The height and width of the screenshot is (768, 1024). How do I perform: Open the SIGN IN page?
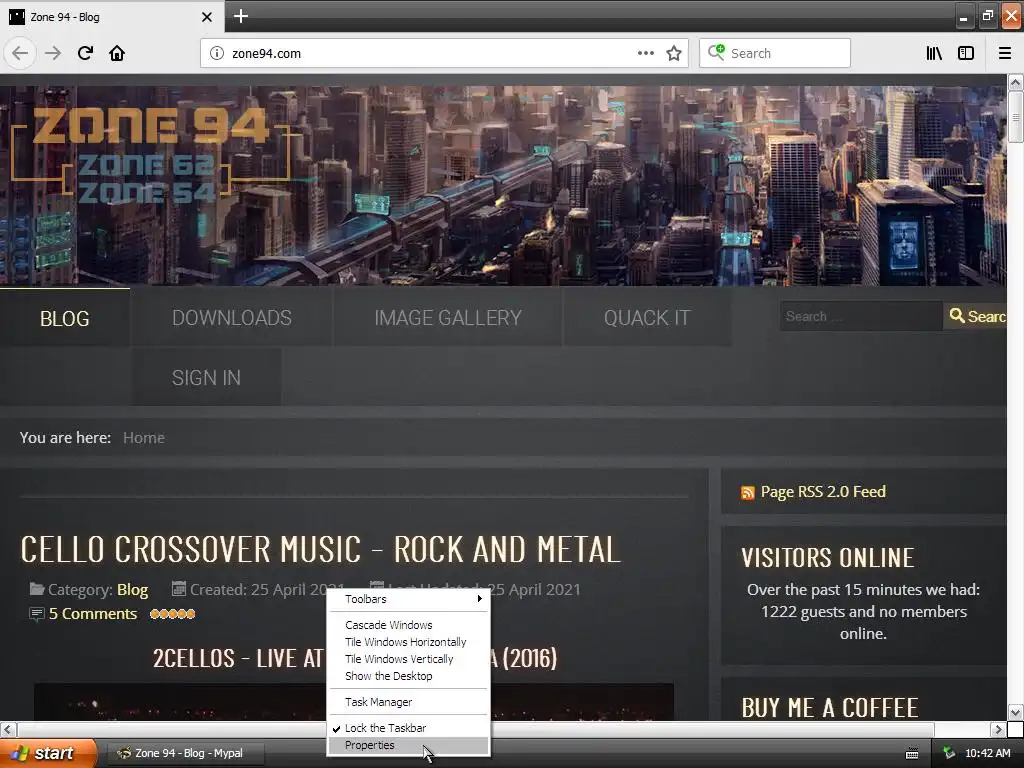tap(206, 377)
